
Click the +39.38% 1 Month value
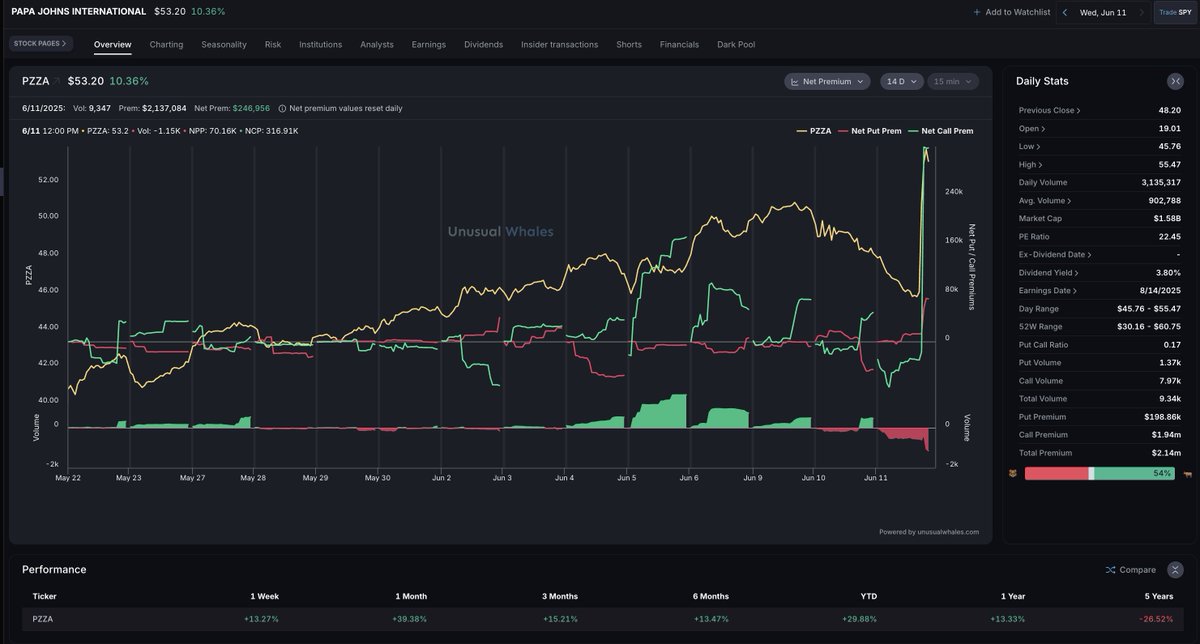click(410, 619)
